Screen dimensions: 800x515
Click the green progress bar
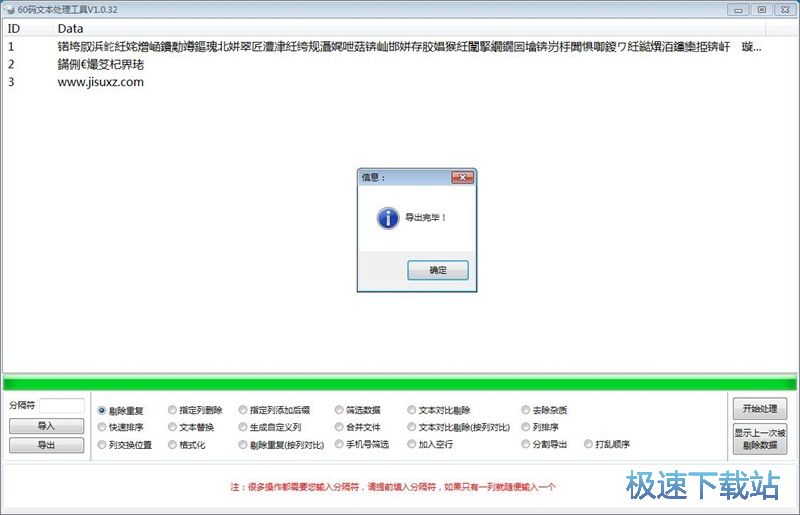click(x=399, y=383)
